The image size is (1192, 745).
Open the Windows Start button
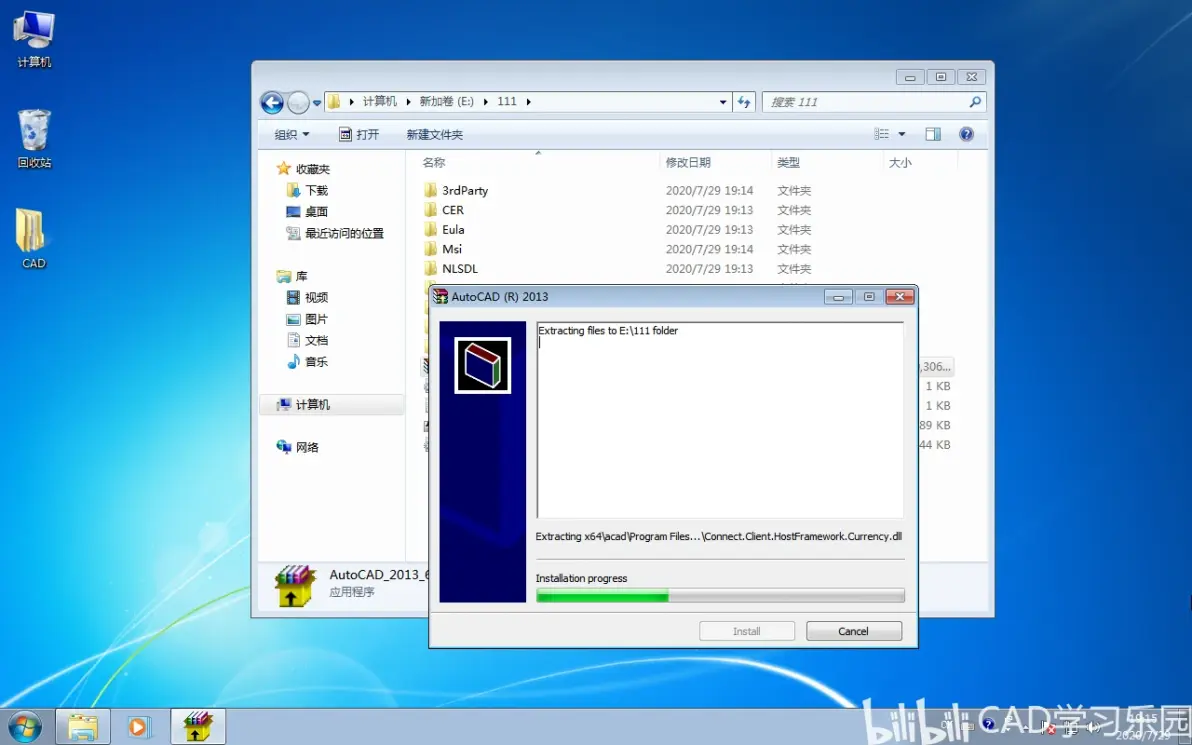[24, 727]
